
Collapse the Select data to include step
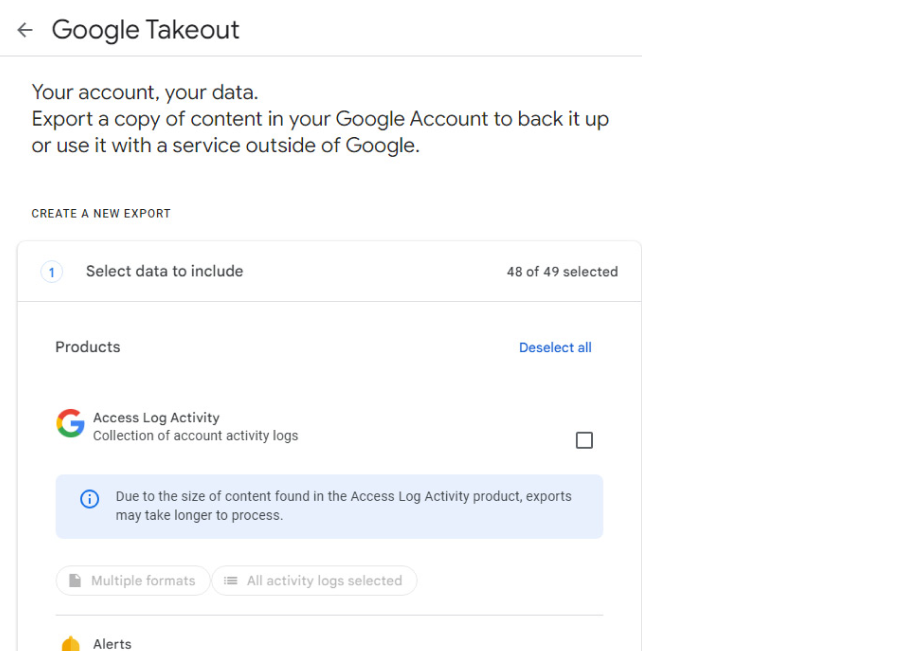point(329,272)
